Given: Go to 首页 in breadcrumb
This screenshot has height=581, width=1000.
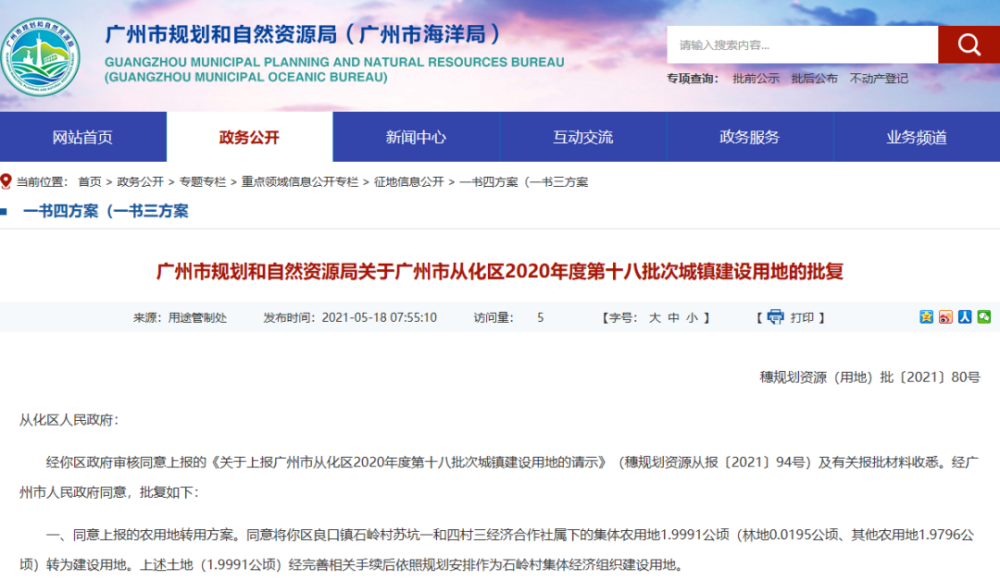Looking at the screenshot, I should 89,182.
